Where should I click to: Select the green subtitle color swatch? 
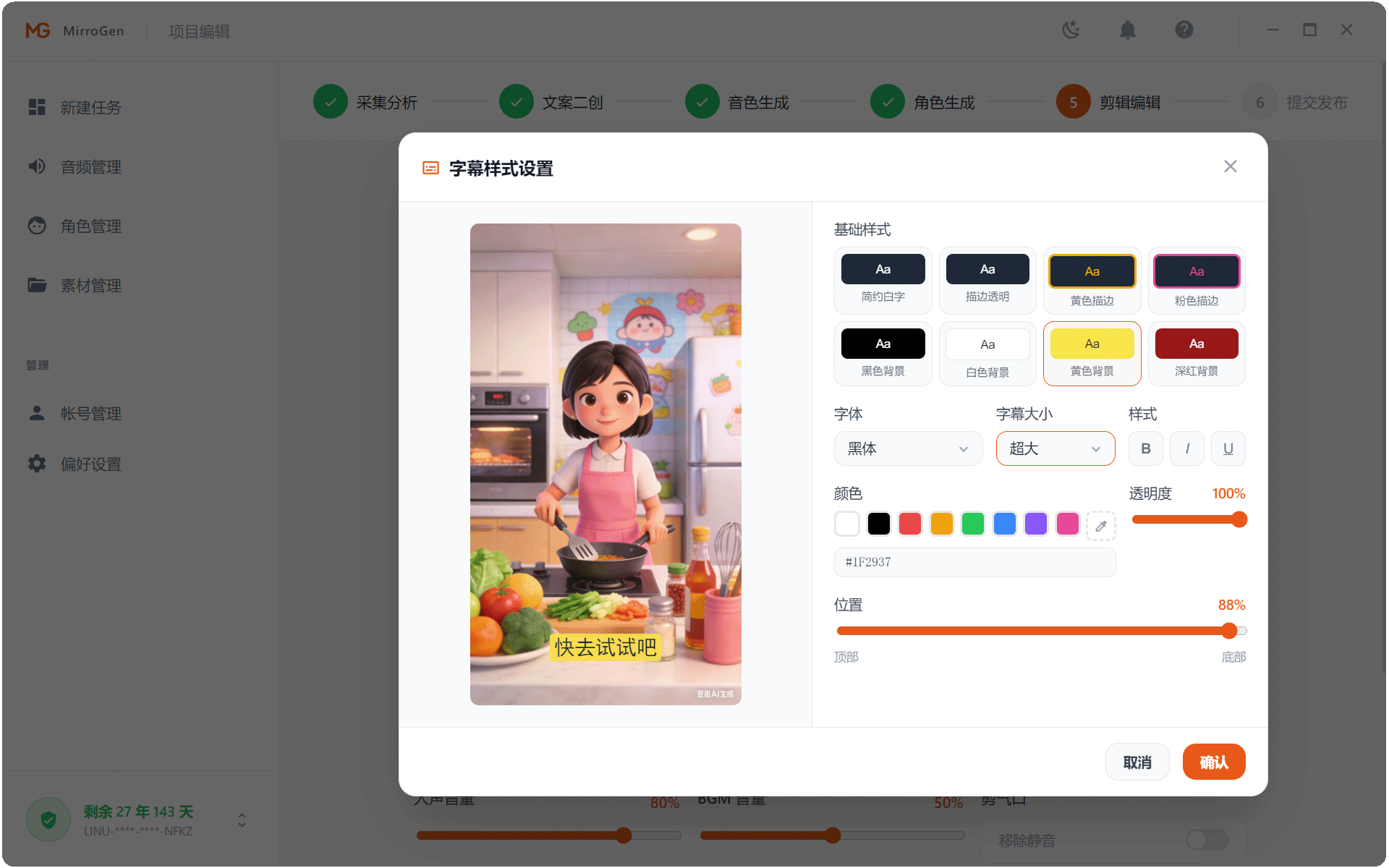972,523
